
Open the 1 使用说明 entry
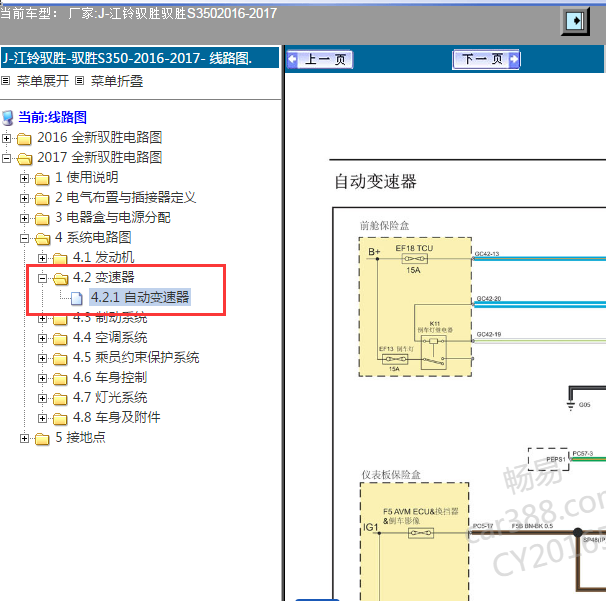click(87, 177)
